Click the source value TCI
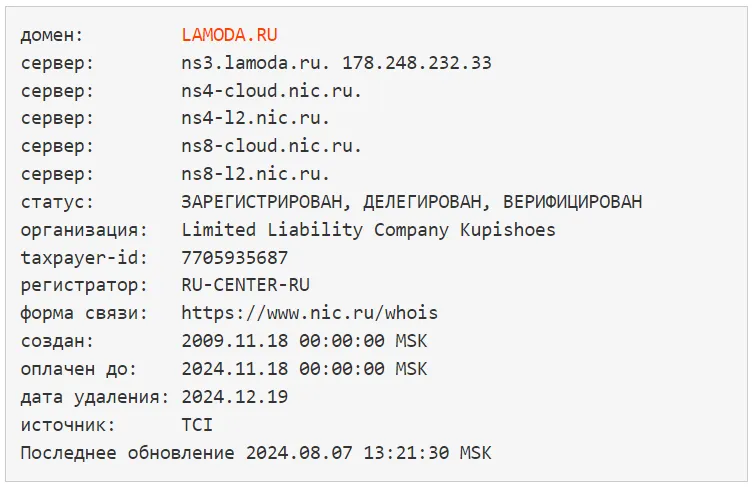 [197, 425]
